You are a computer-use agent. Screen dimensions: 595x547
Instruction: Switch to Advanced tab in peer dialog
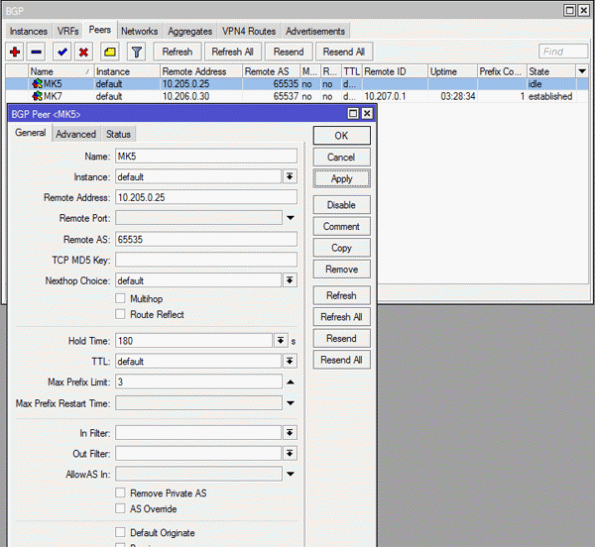coord(76,134)
